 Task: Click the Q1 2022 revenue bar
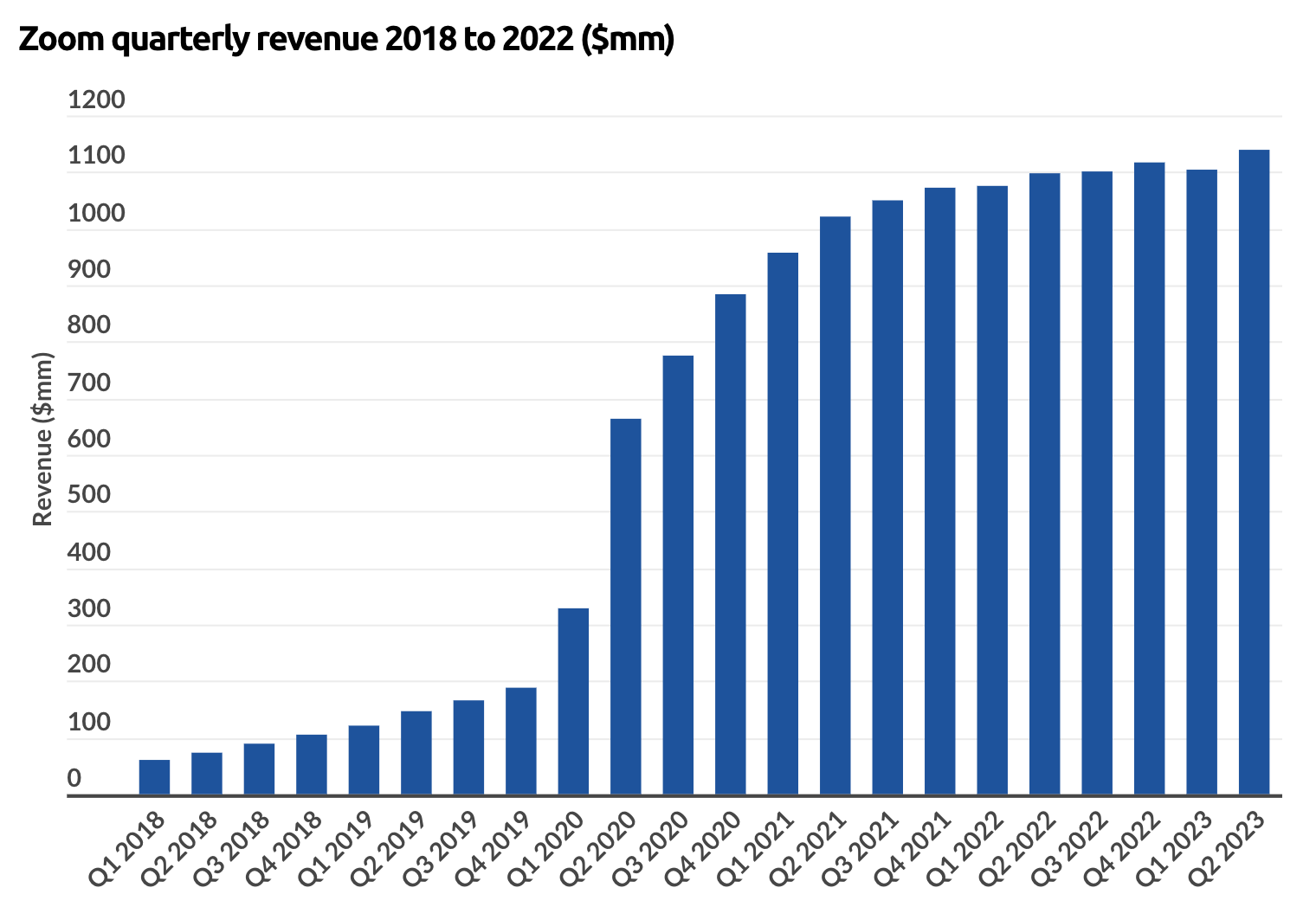[x=992, y=491]
